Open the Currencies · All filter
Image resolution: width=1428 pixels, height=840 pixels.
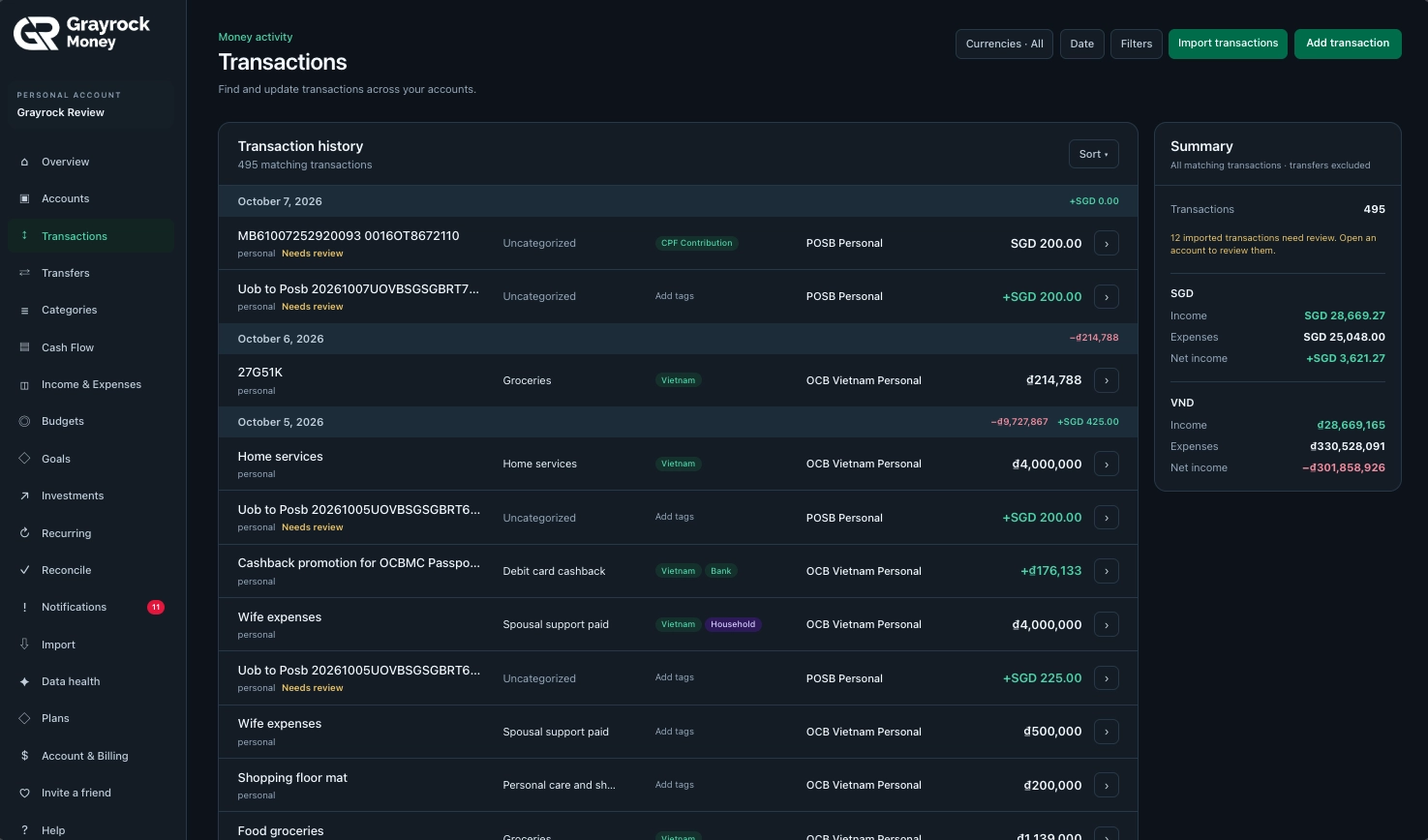[x=1004, y=44]
